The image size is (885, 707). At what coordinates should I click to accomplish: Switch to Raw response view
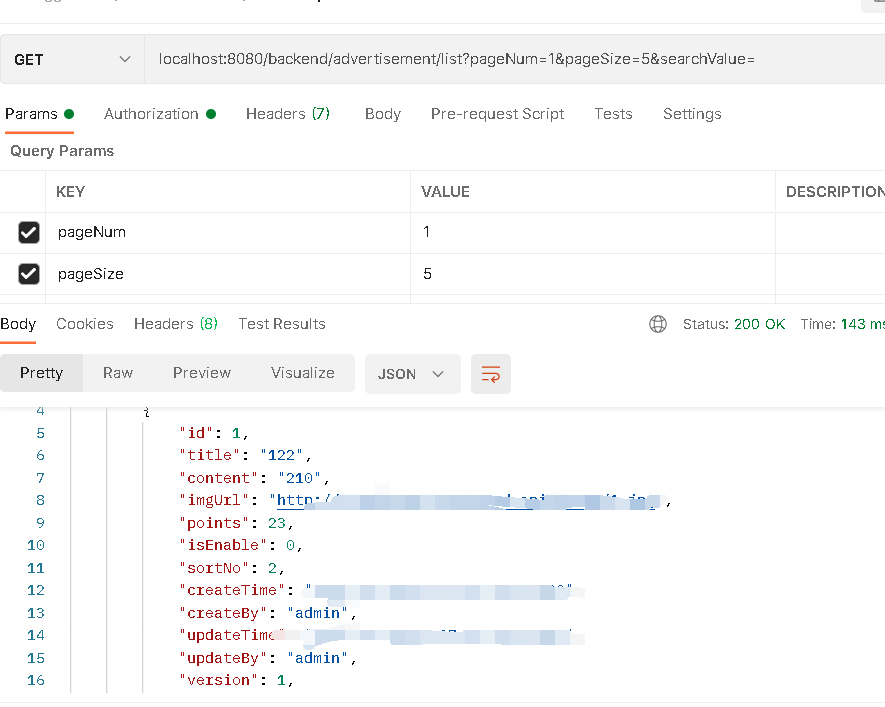(x=117, y=372)
